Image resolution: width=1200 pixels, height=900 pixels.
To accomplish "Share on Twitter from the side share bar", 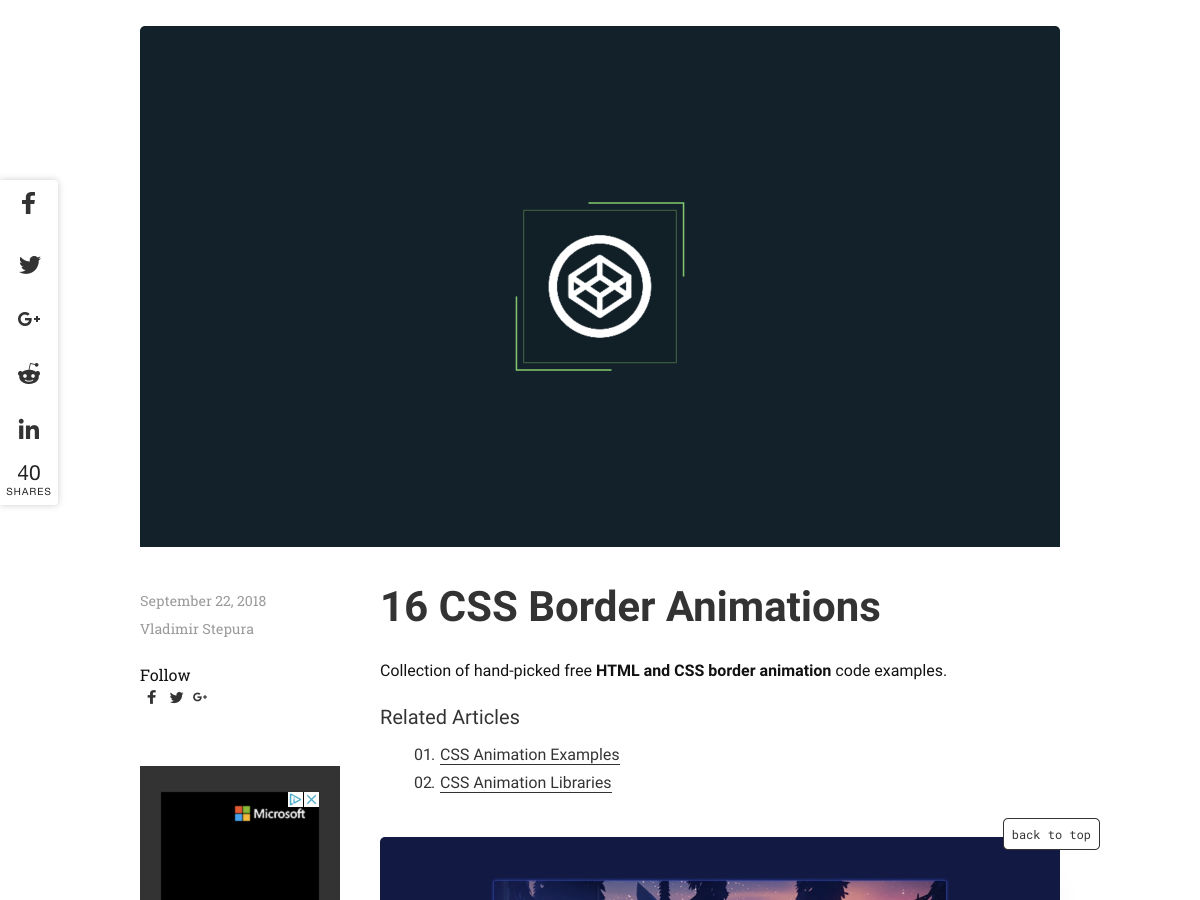I will tap(29, 265).
